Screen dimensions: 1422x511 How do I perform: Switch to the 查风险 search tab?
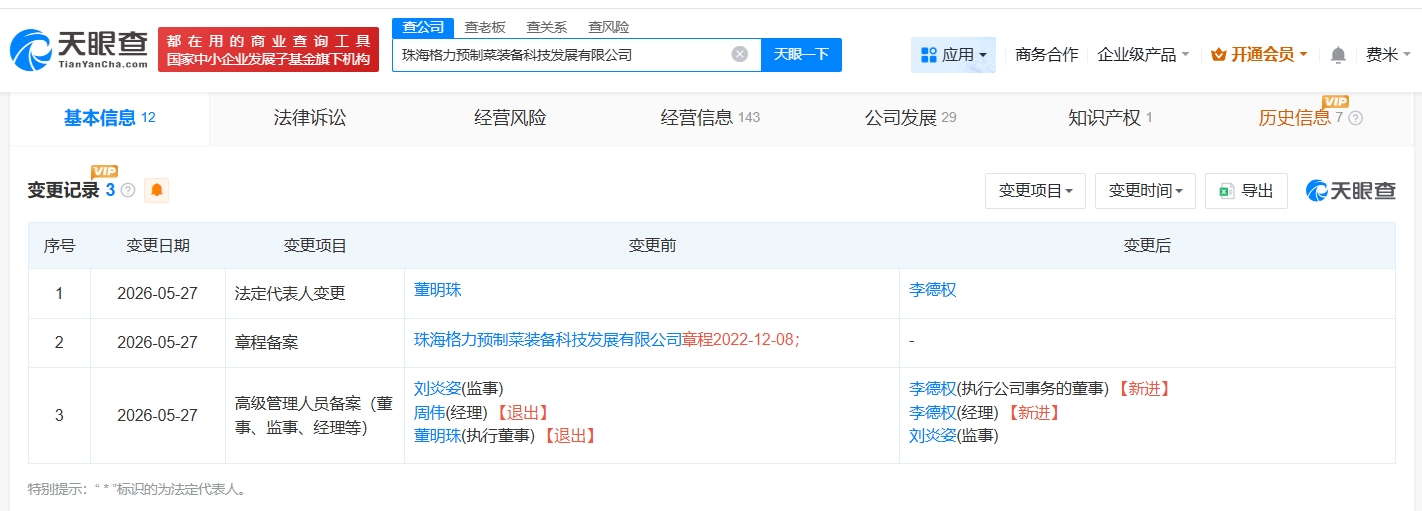tap(608, 27)
